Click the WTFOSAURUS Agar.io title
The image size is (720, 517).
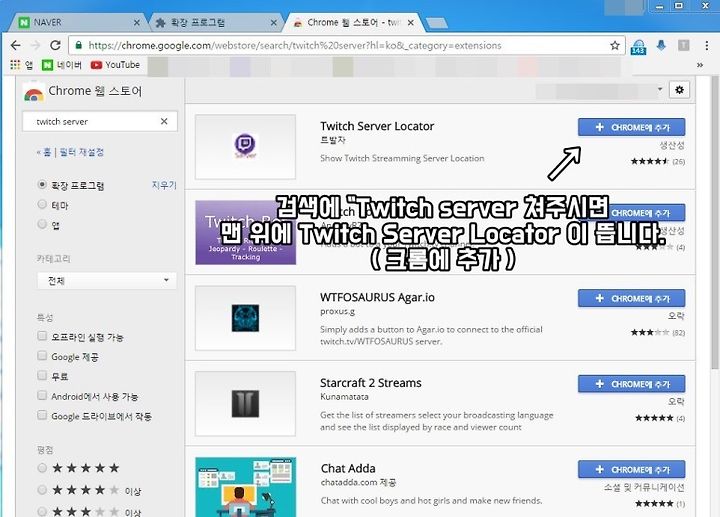pyautogui.click(x=377, y=298)
